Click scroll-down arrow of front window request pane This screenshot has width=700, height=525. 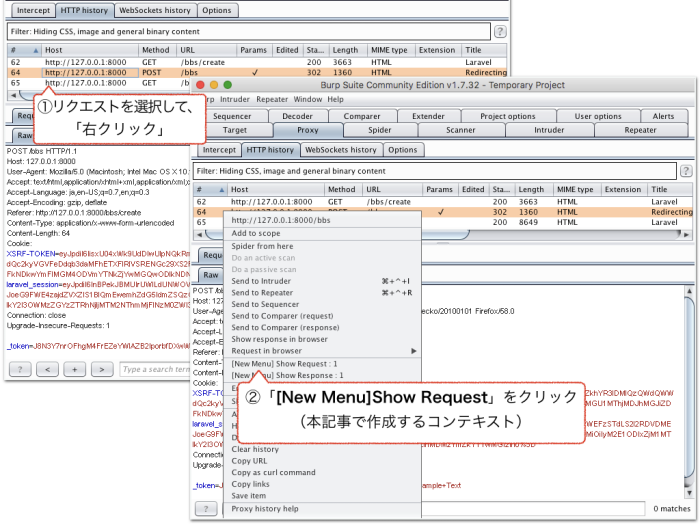[x=689, y=493]
